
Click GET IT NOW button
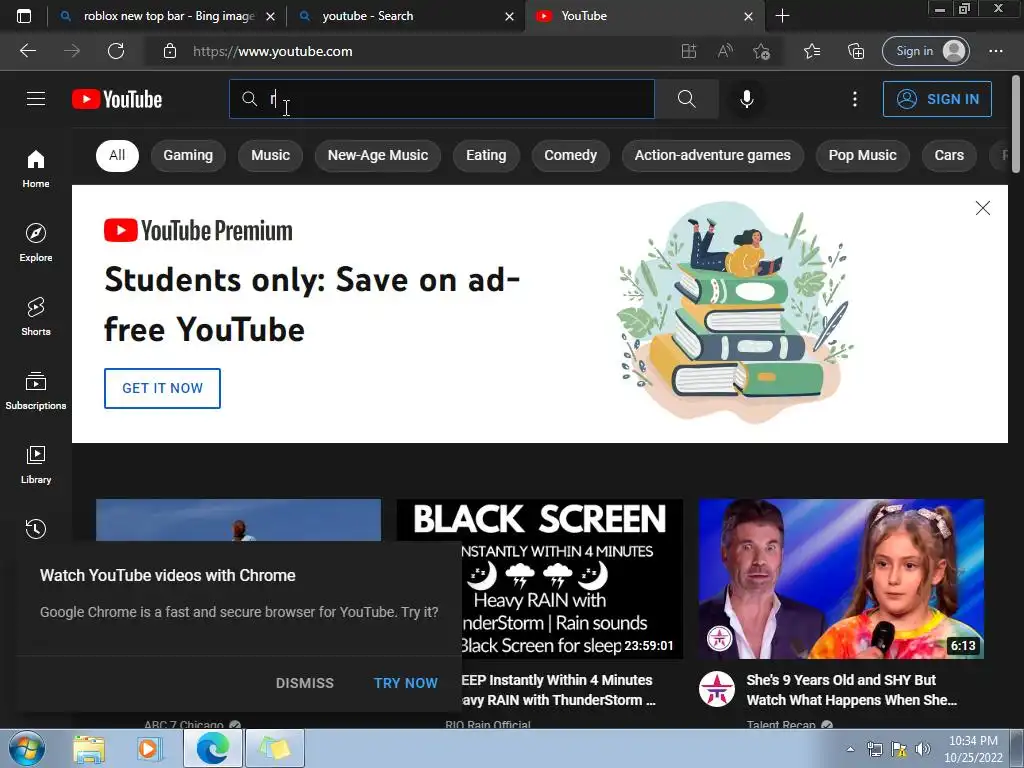tap(162, 388)
